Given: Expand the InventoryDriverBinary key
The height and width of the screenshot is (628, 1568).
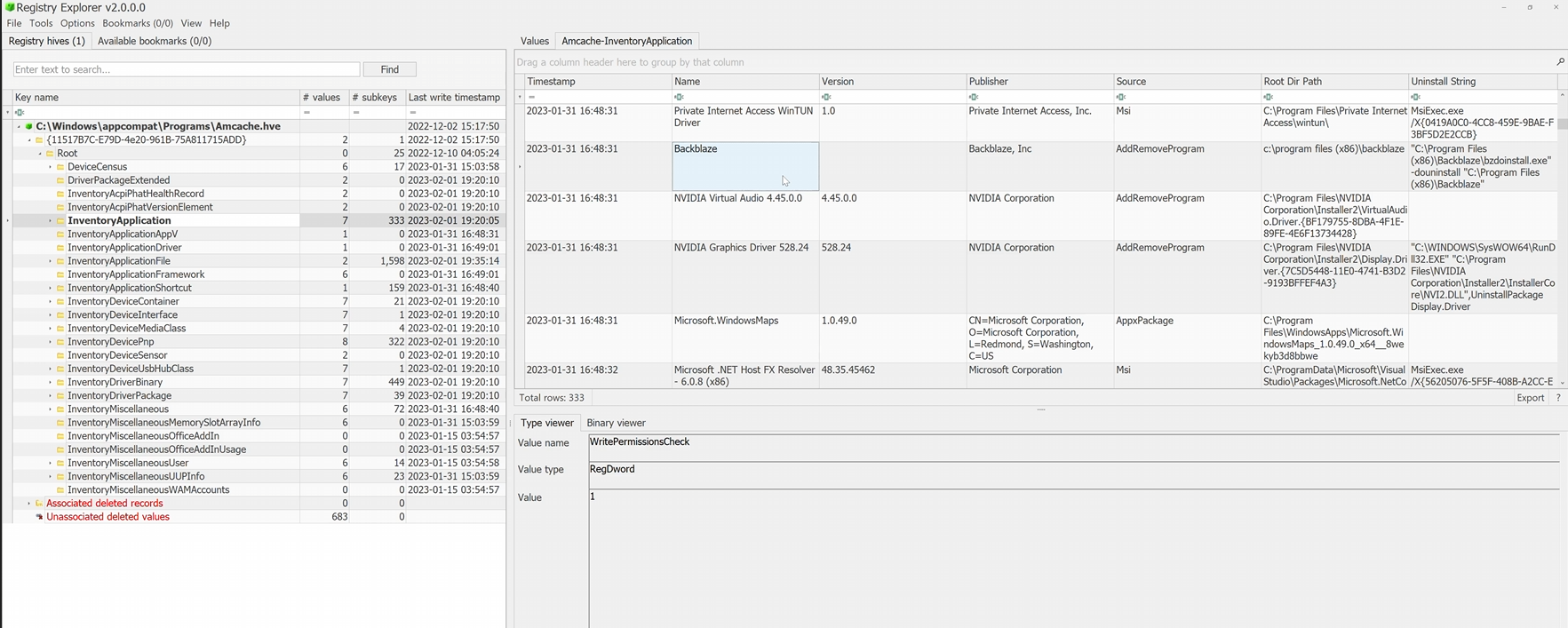Looking at the screenshot, I should (51, 382).
